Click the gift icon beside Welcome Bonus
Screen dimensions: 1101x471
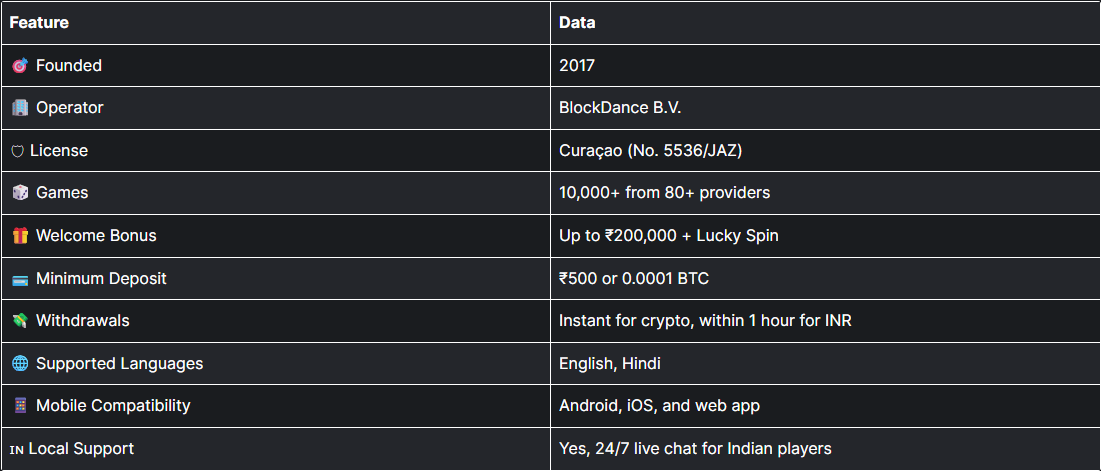[19, 236]
